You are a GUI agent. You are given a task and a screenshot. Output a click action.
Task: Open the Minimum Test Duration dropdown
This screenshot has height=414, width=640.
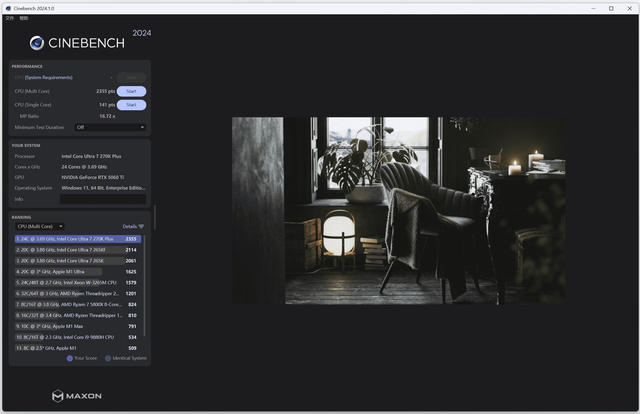pos(110,127)
